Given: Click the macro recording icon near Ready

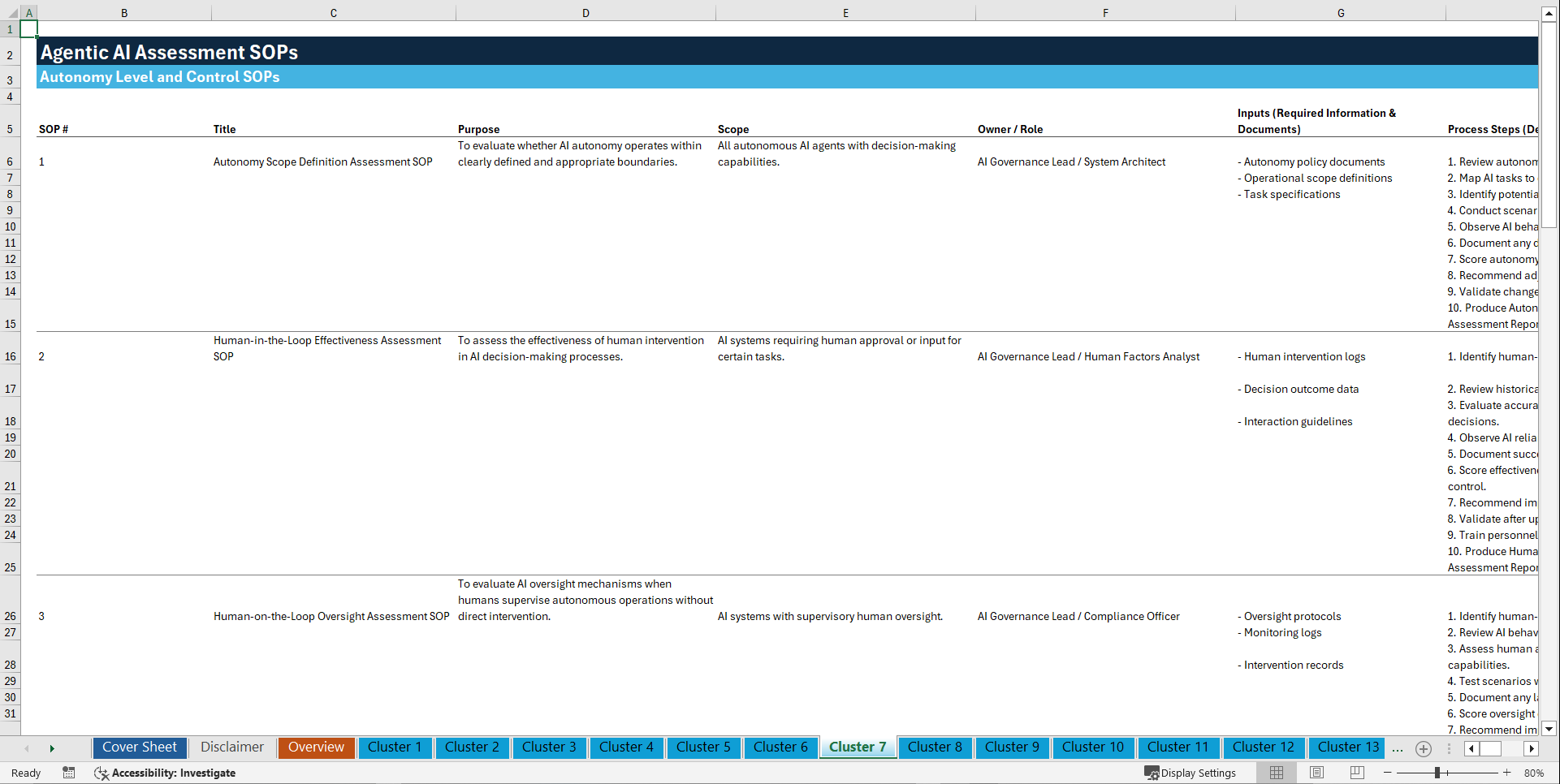Looking at the screenshot, I should (69, 773).
